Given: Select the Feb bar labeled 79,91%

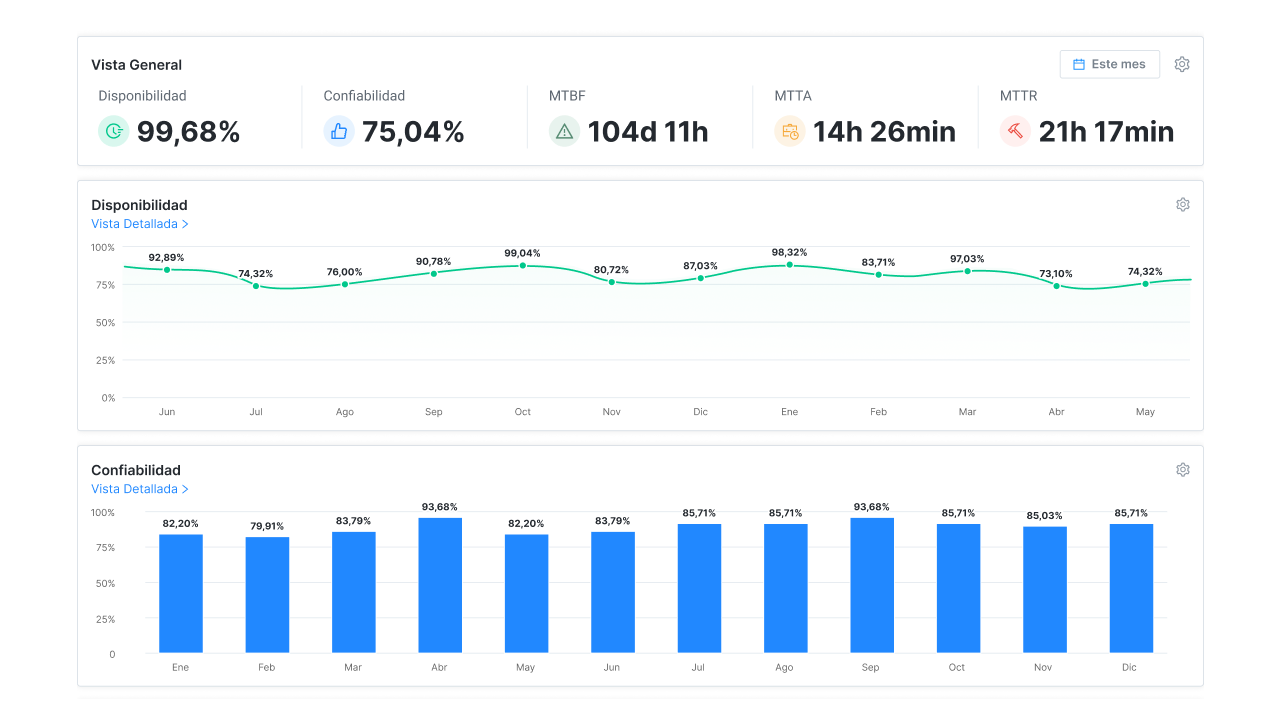Looking at the screenshot, I should click(267, 596).
